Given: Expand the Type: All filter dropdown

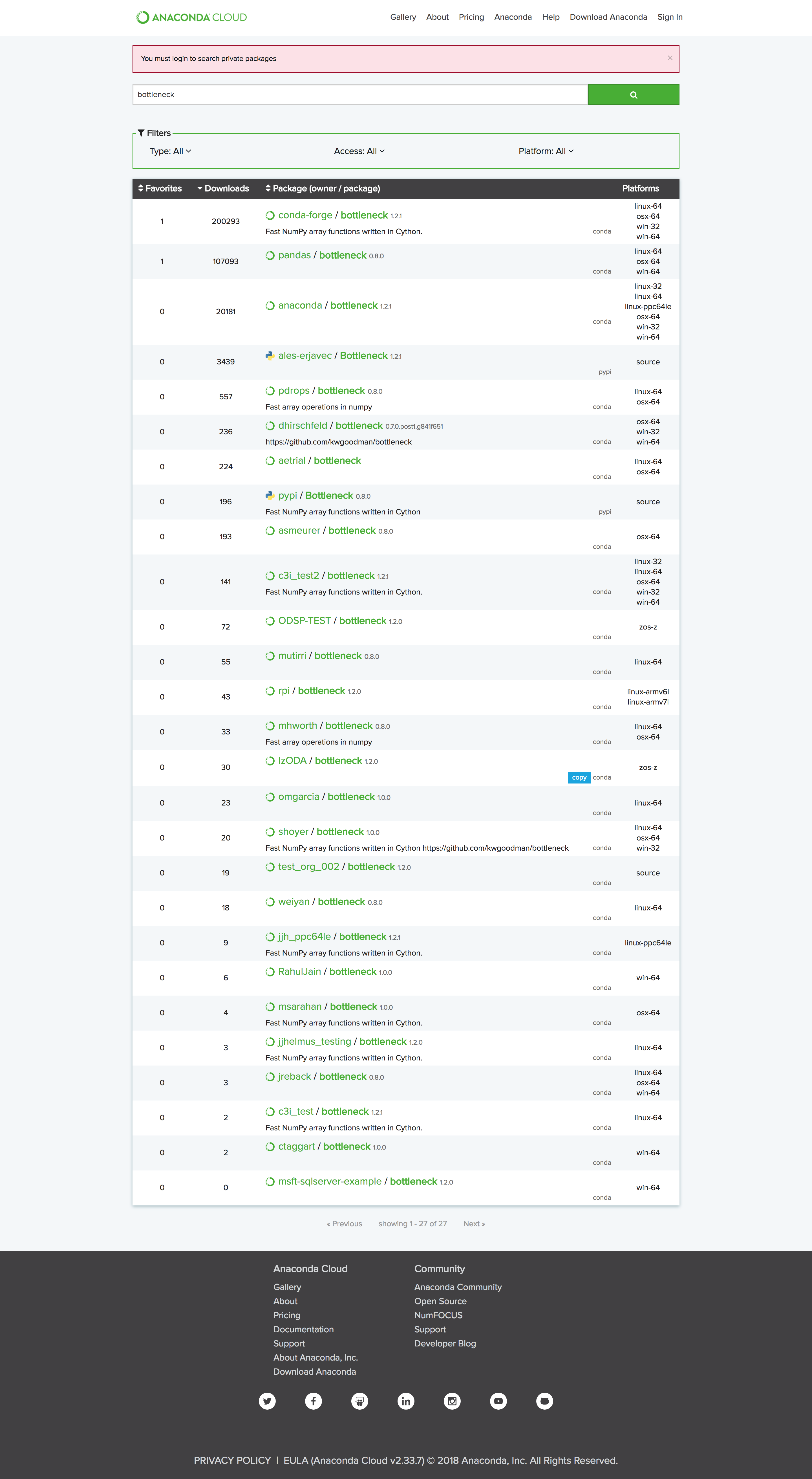Looking at the screenshot, I should (x=170, y=151).
